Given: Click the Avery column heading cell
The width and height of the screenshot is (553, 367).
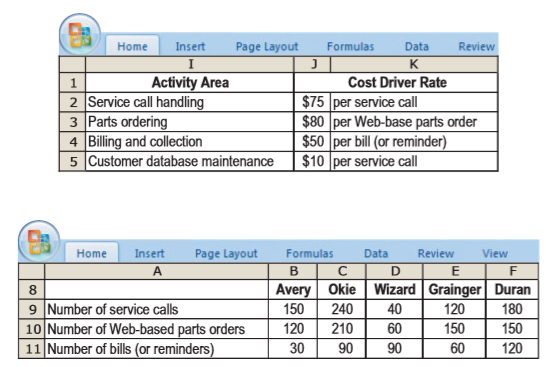Looking at the screenshot, I should click(293, 290).
